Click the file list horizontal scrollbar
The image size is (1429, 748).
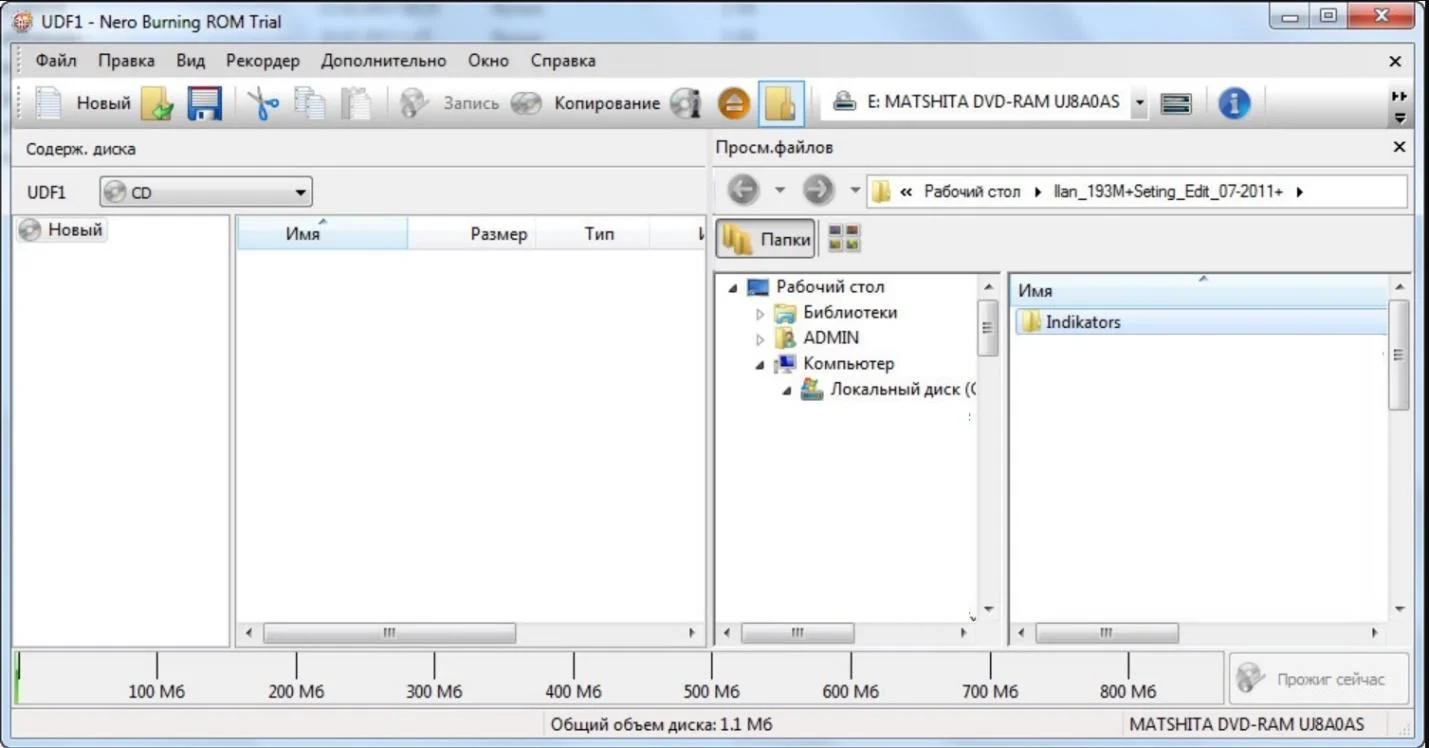pos(1106,633)
